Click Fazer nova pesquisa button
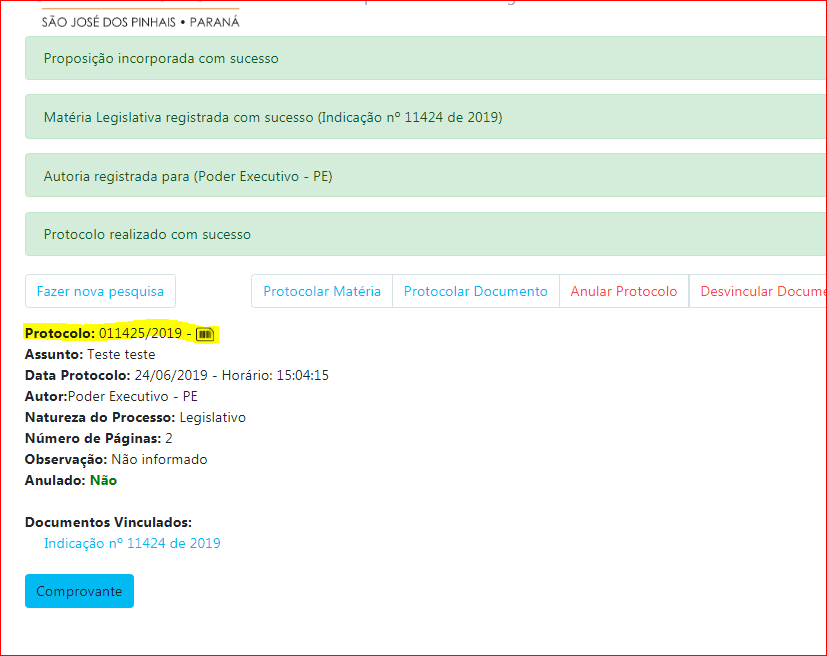This screenshot has height=656, width=827. tap(100, 291)
